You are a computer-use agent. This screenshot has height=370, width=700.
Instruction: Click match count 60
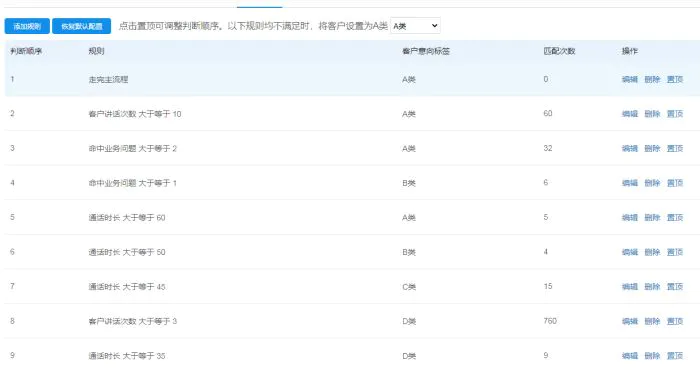(548, 113)
